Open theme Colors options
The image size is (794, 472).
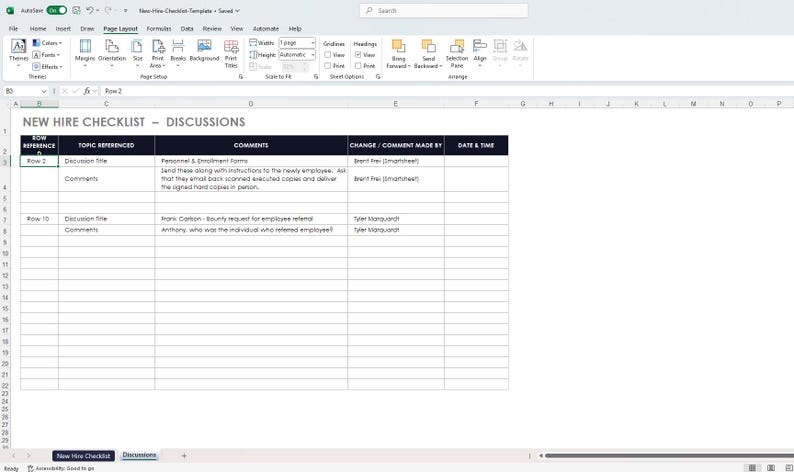pos(47,43)
